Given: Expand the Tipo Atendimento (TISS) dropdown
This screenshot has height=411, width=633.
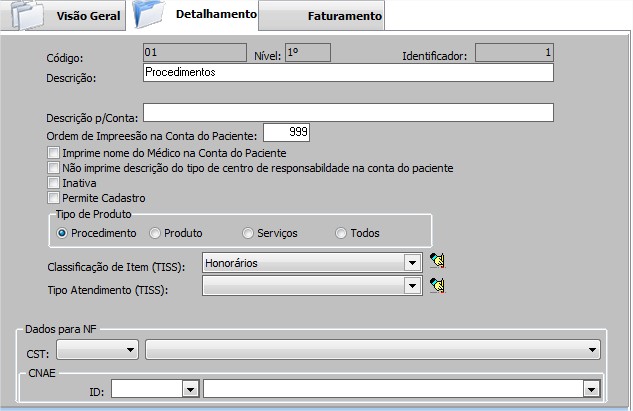Looking at the screenshot, I should [411, 286].
